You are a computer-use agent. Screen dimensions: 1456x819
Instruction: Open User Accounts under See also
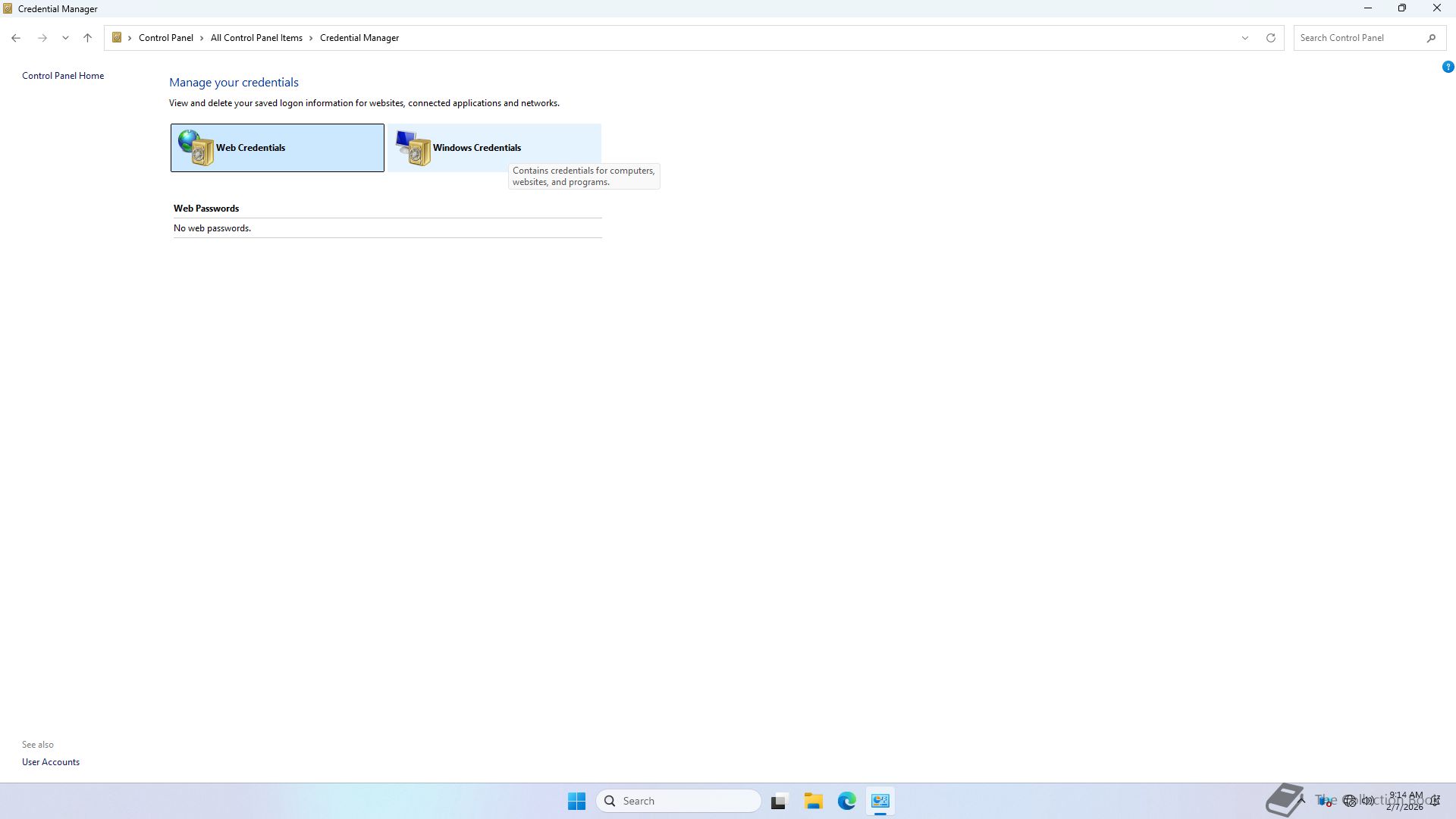coord(51,762)
